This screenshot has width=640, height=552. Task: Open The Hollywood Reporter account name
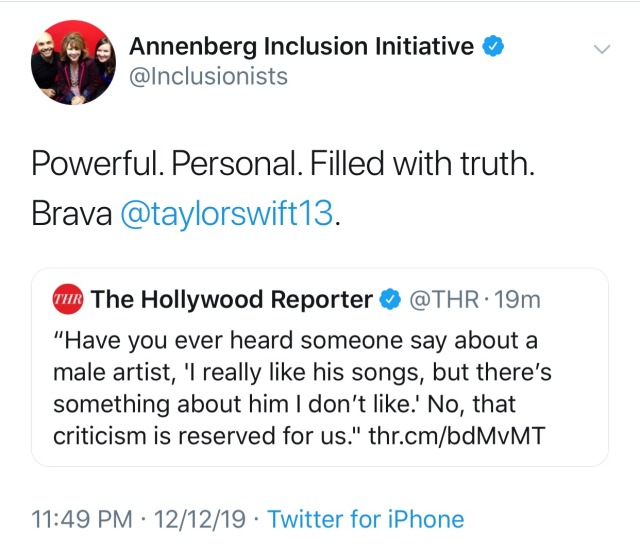(231, 298)
